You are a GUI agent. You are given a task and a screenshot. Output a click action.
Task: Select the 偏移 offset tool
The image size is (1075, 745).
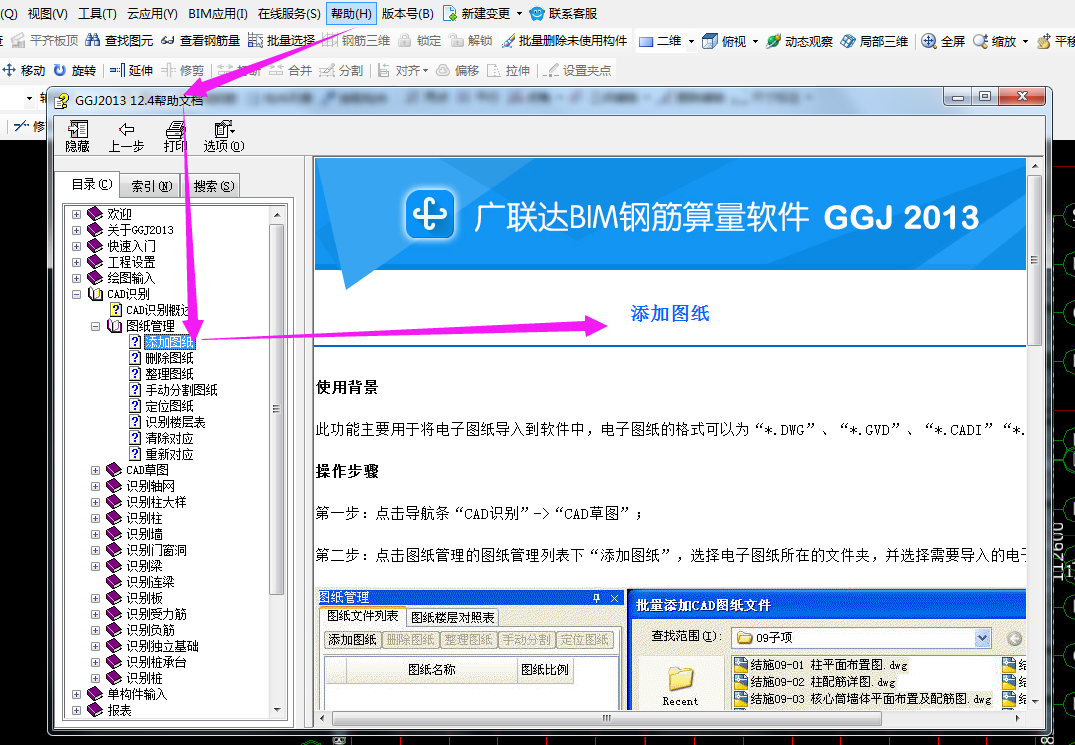pos(457,70)
